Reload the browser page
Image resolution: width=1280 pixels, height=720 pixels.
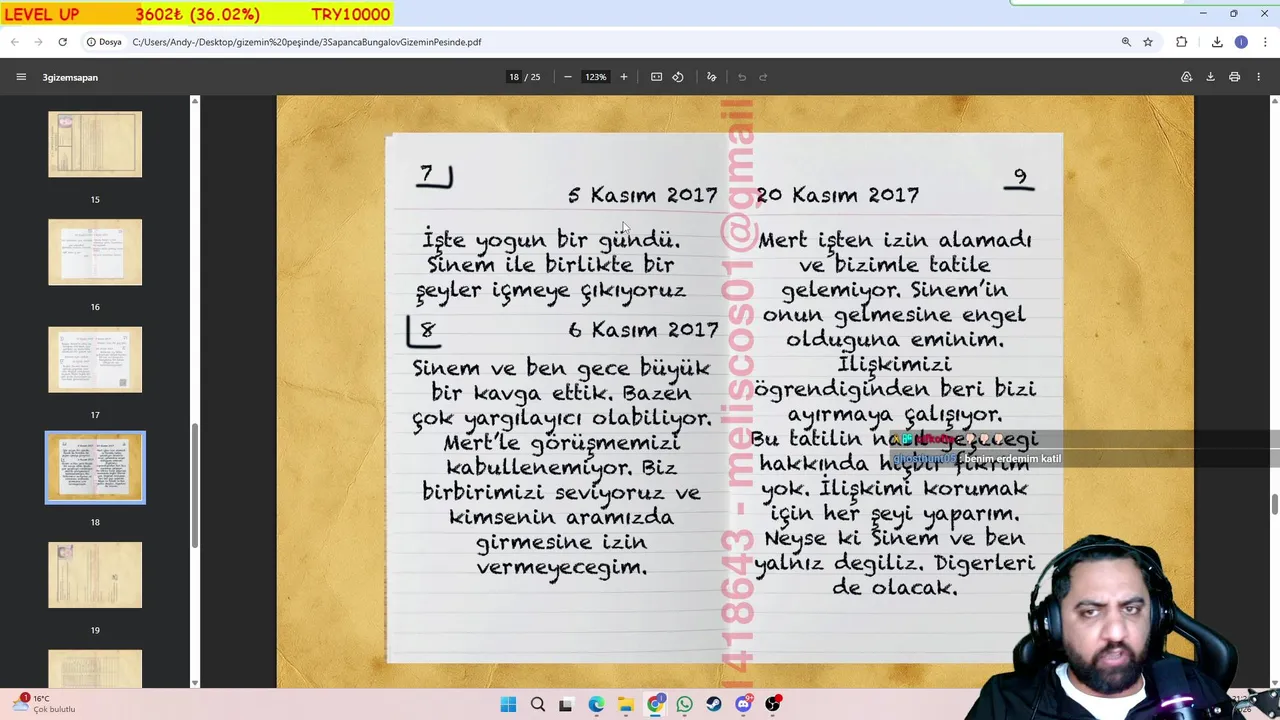tap(62, 42)
